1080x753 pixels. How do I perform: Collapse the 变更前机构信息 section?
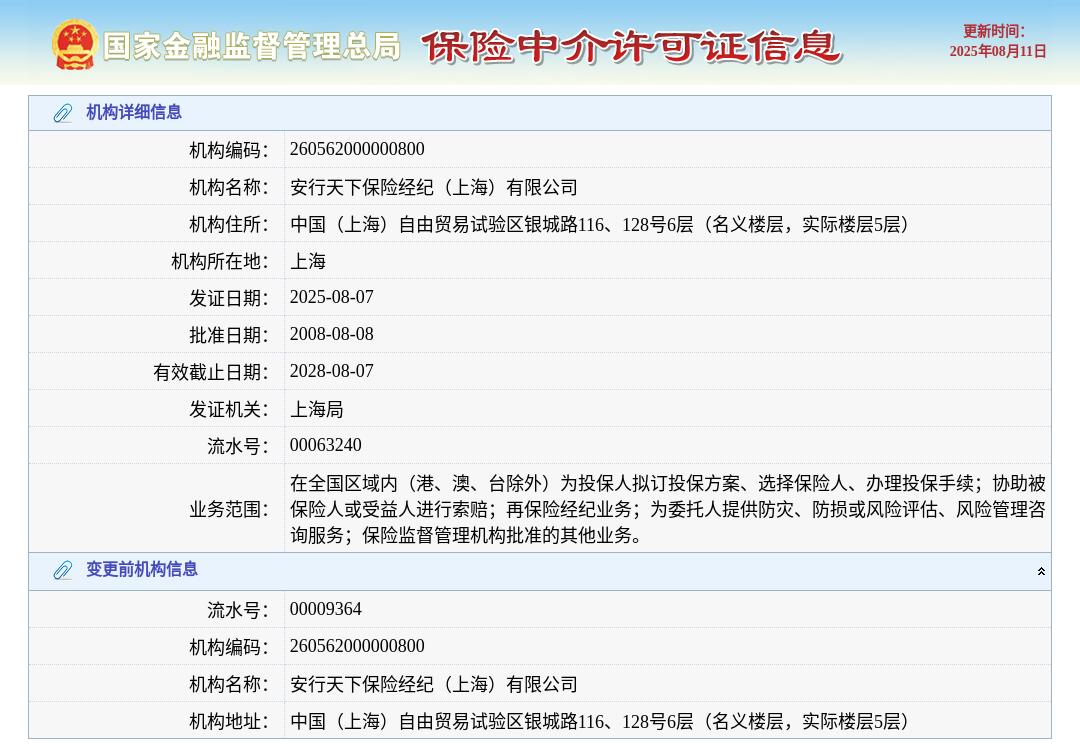click(x=1041, y=571)
